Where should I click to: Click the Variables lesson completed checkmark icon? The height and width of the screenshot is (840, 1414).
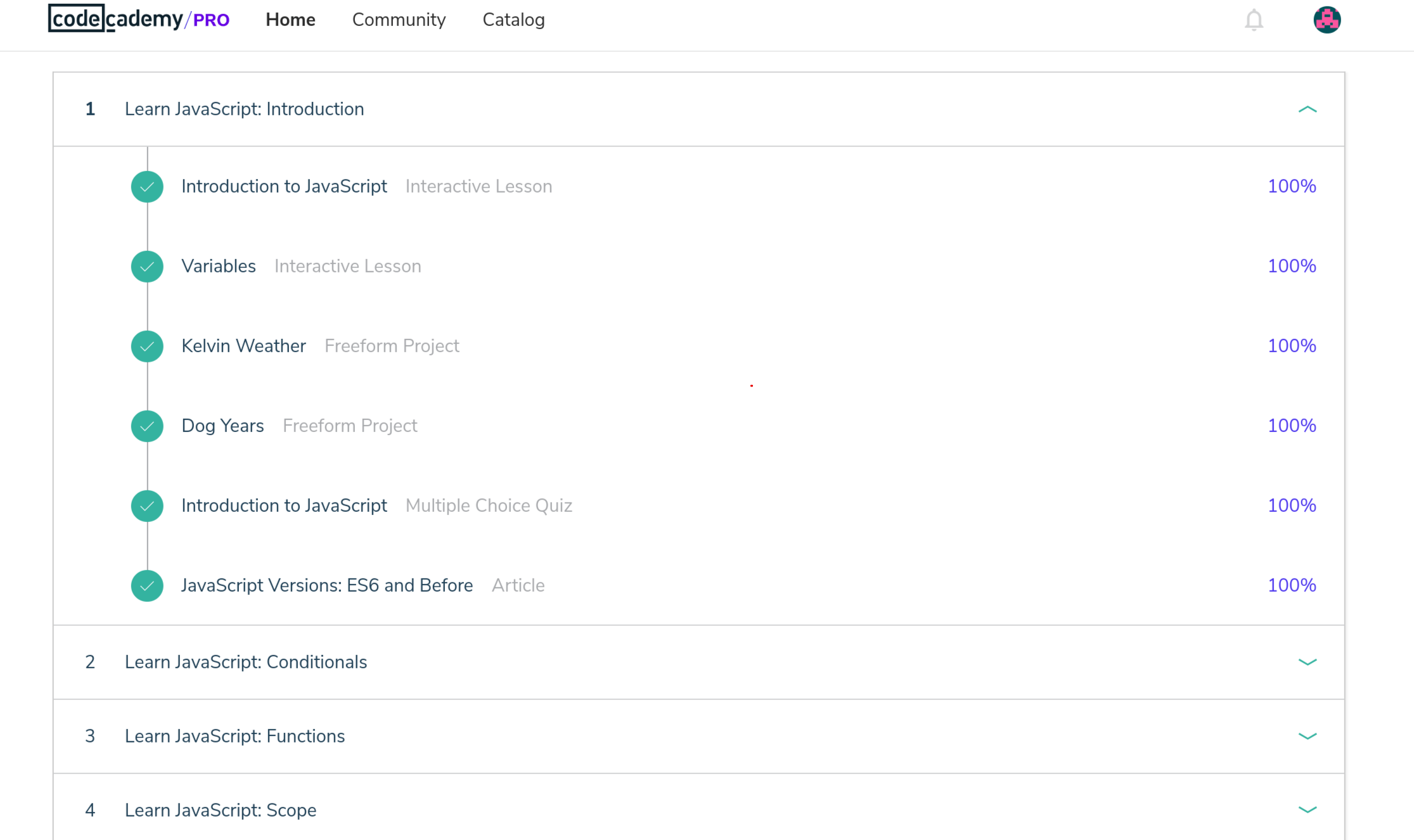point(147,267)
